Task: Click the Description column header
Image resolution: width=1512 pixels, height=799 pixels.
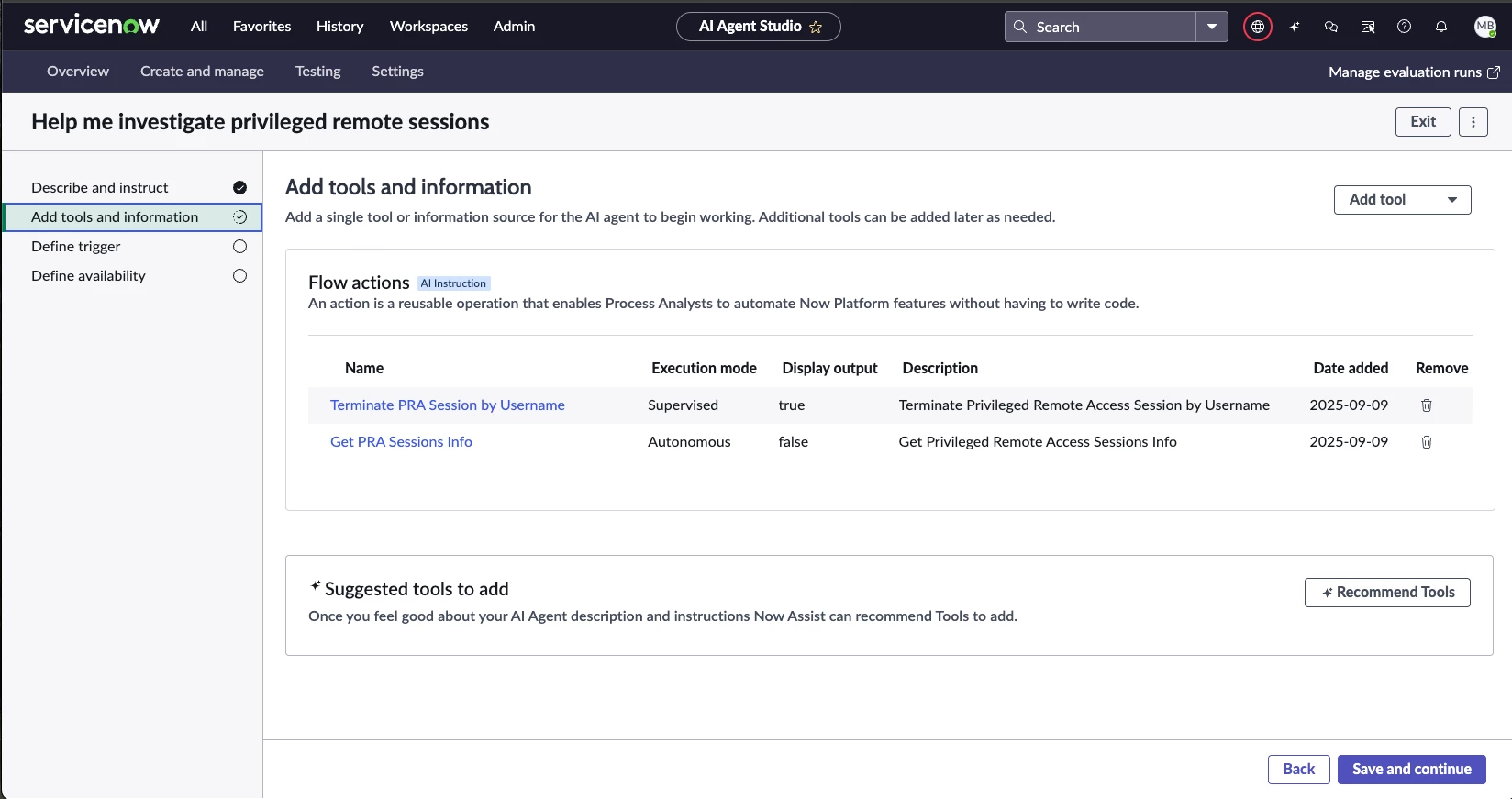Action: [x=939, y=369]
